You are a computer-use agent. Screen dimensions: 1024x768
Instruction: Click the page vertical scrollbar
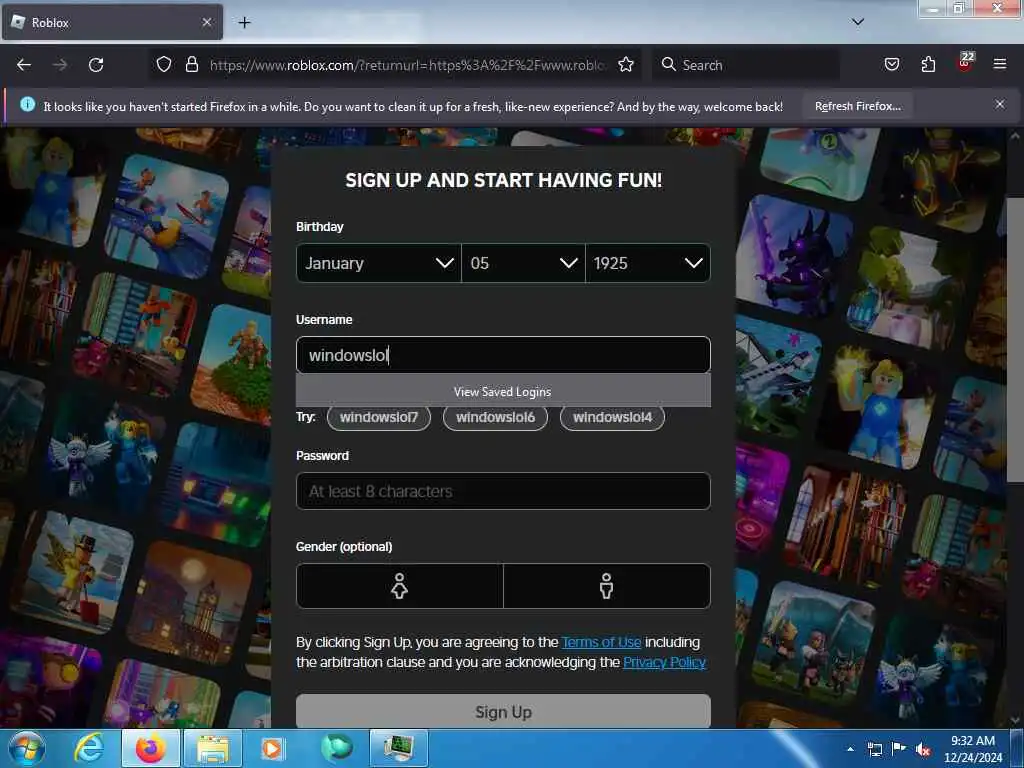pos(1015,340)
